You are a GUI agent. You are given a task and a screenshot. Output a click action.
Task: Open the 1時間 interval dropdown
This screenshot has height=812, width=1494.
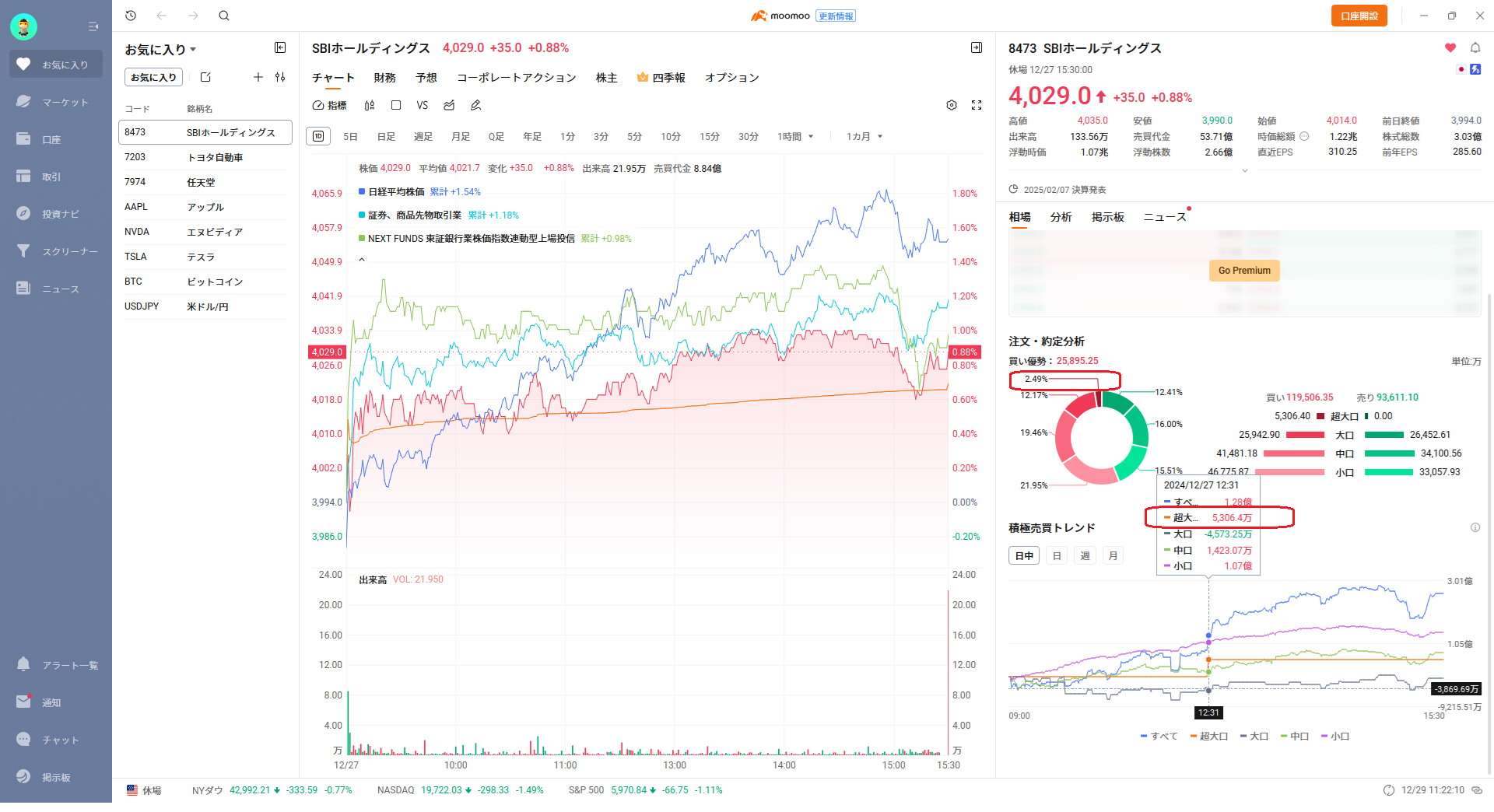[795, 136]
